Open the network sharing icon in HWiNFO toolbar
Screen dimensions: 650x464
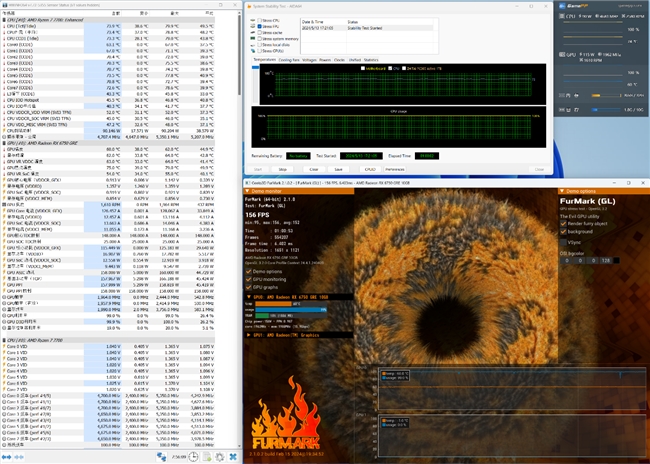tap(161, 457)
